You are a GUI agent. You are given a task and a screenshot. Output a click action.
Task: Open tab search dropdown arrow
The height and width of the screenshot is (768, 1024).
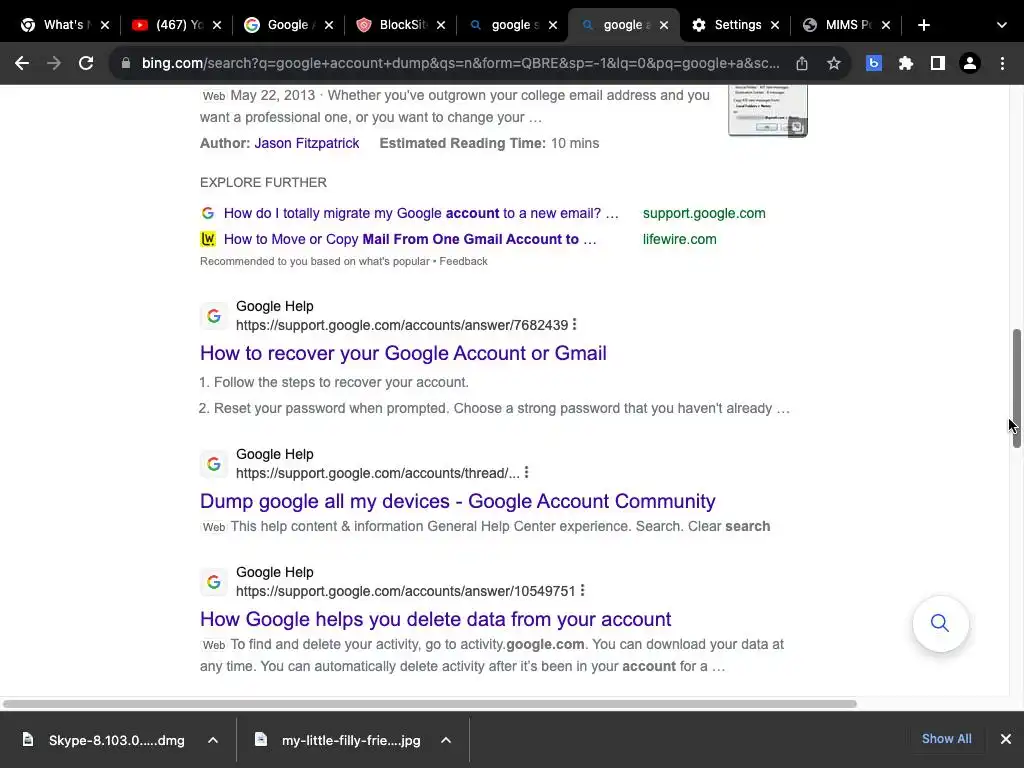coord(1002,25)
